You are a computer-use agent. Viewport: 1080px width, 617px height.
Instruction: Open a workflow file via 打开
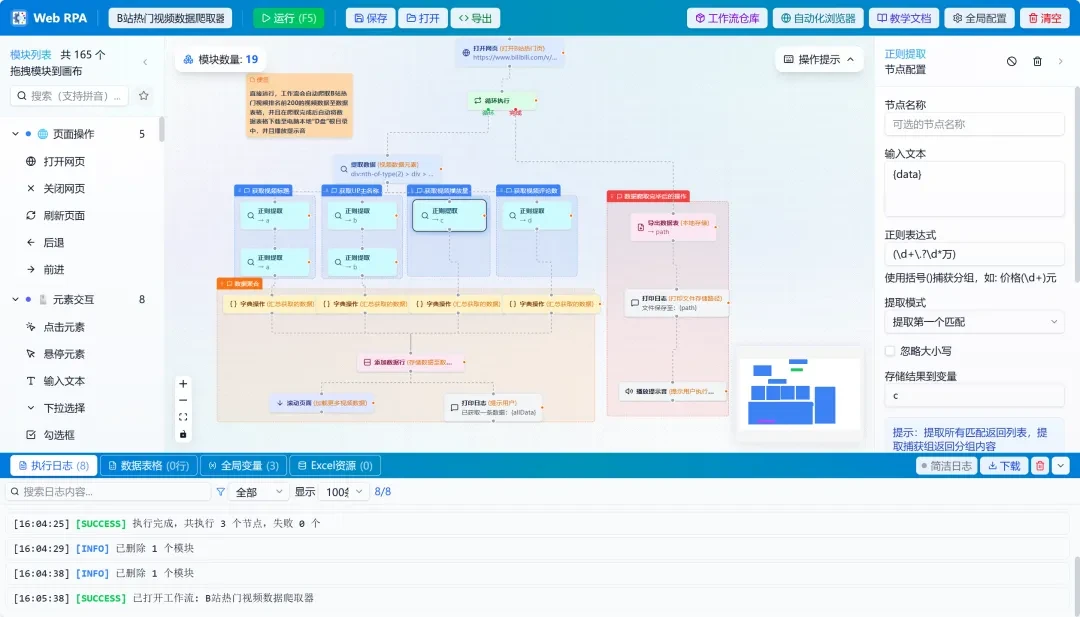click(x=423, y=19)
